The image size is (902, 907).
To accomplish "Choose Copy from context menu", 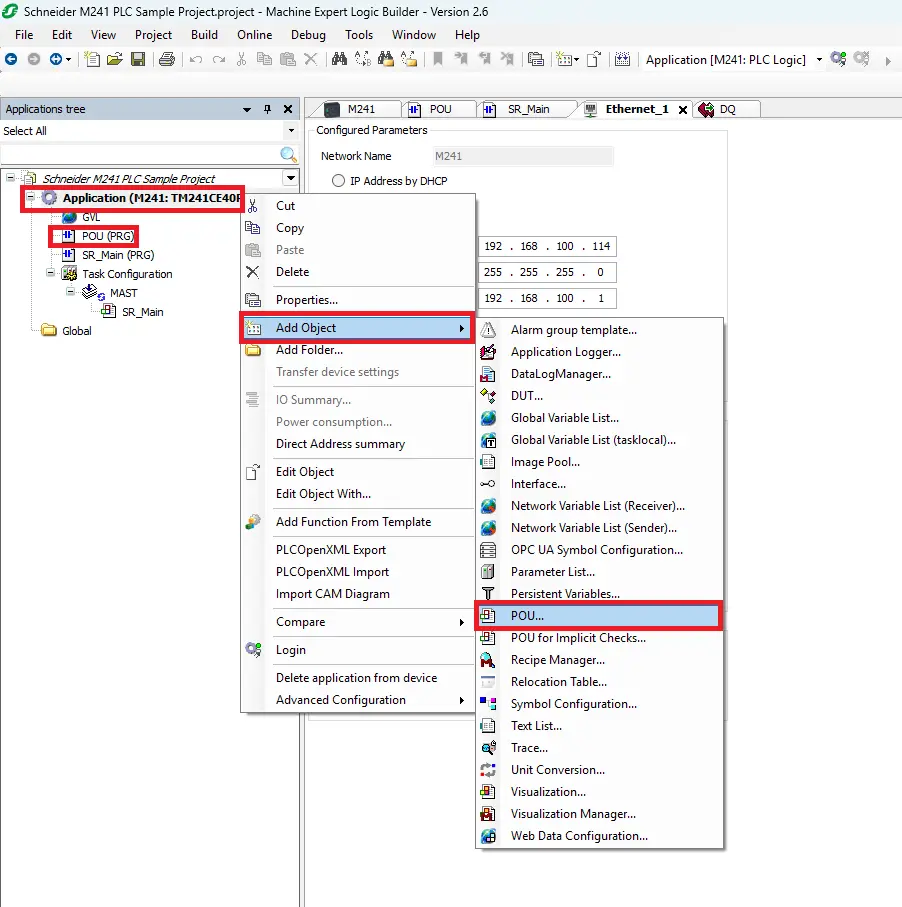I will point(357,227).
